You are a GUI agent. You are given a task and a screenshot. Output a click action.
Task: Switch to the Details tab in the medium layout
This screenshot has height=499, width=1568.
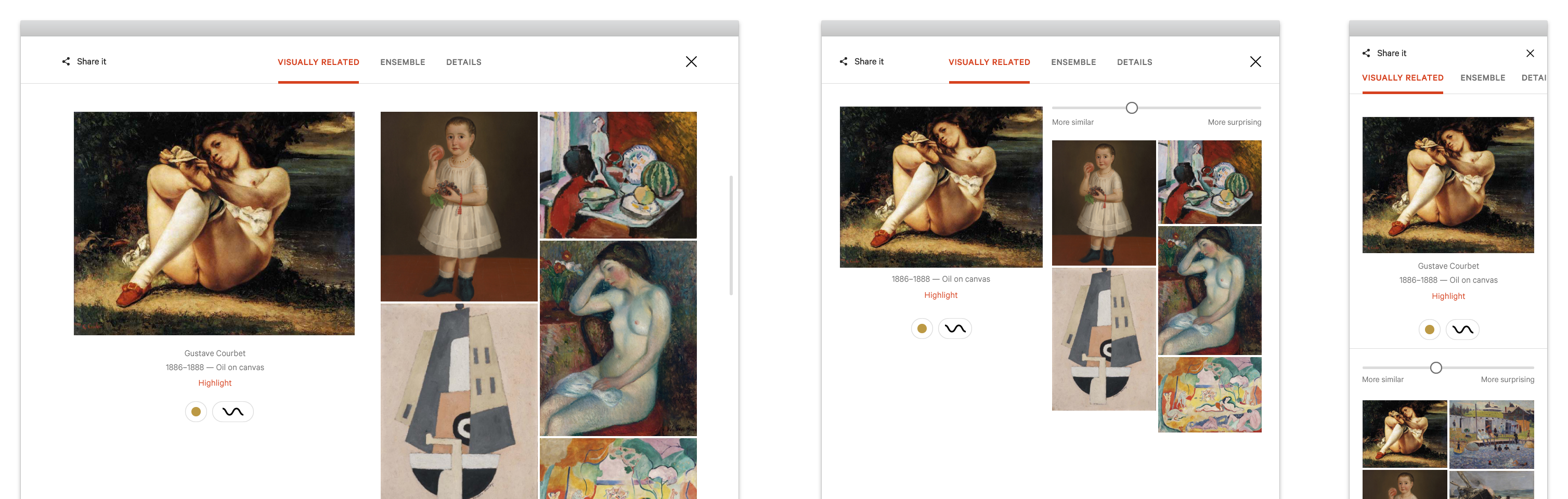1135,62
